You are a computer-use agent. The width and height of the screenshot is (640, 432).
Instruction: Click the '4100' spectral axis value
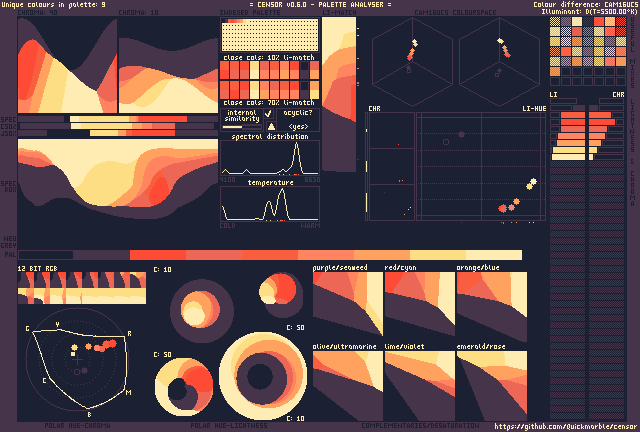pyautogui.click(x=227, y=180)
